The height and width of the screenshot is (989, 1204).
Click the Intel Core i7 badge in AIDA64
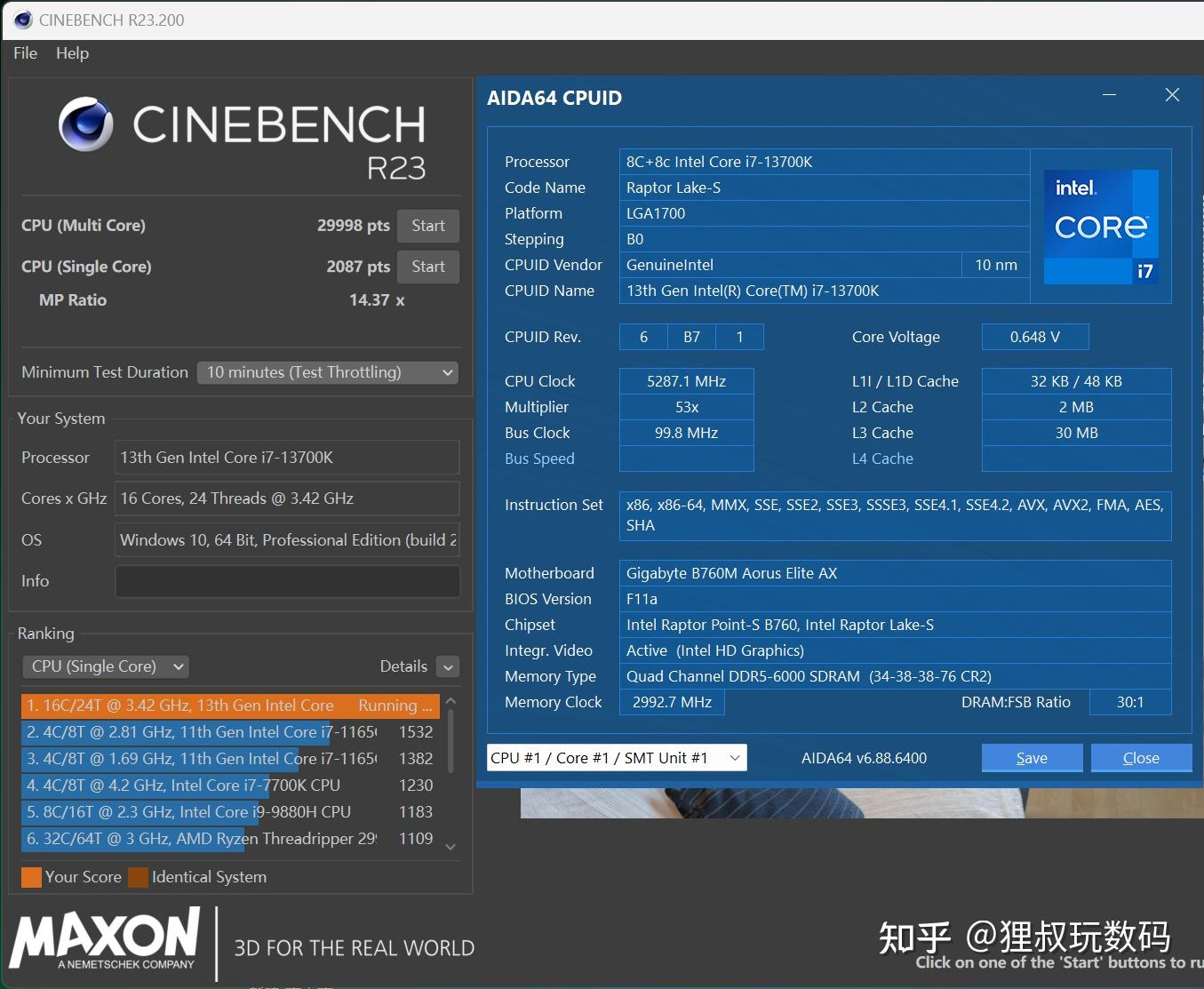1101,227
